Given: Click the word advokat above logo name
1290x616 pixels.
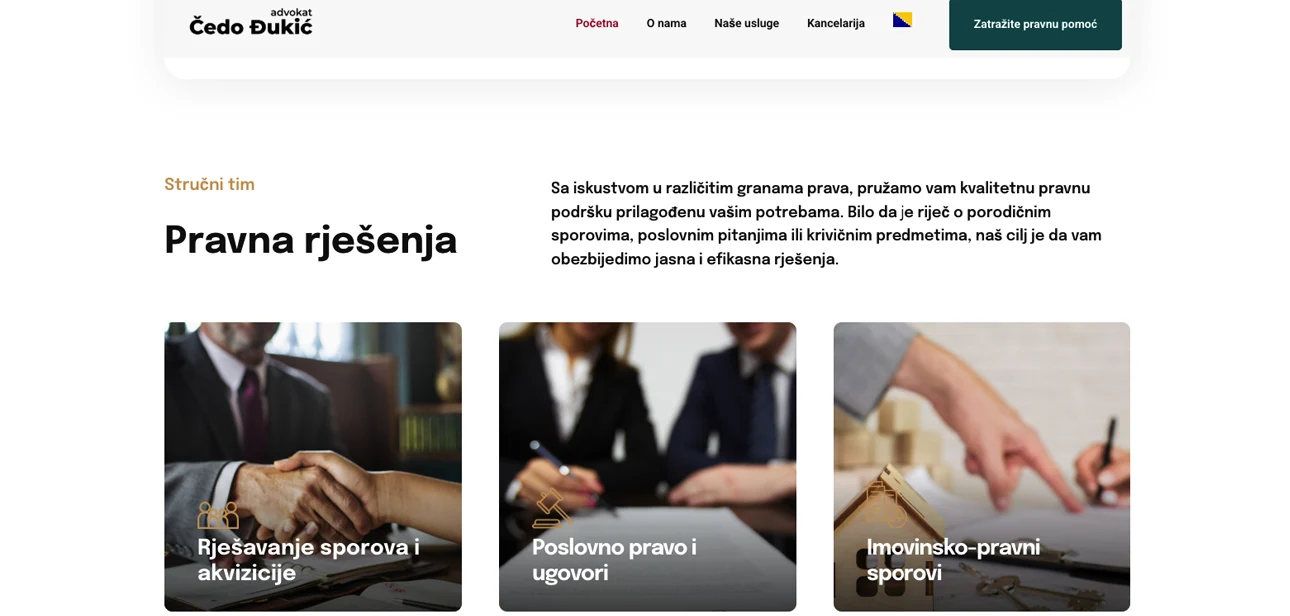Looking at the screenshot, I should click(x=291, y=13).
